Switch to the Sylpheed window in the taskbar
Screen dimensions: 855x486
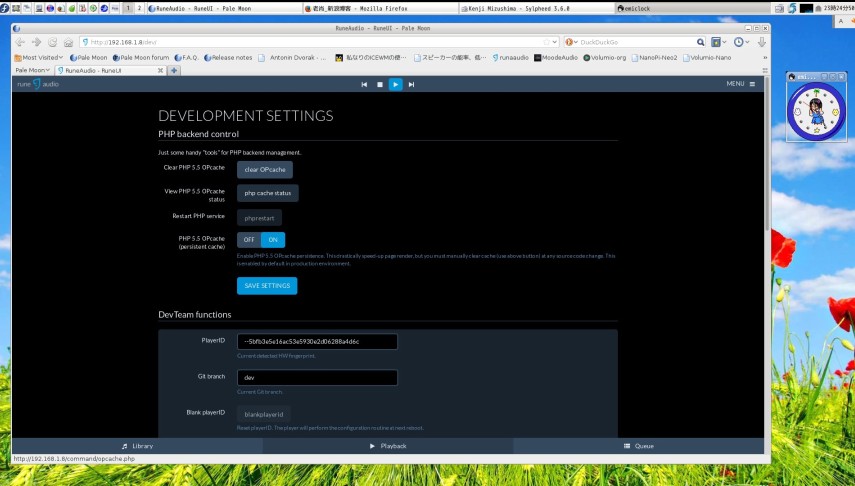535,7
